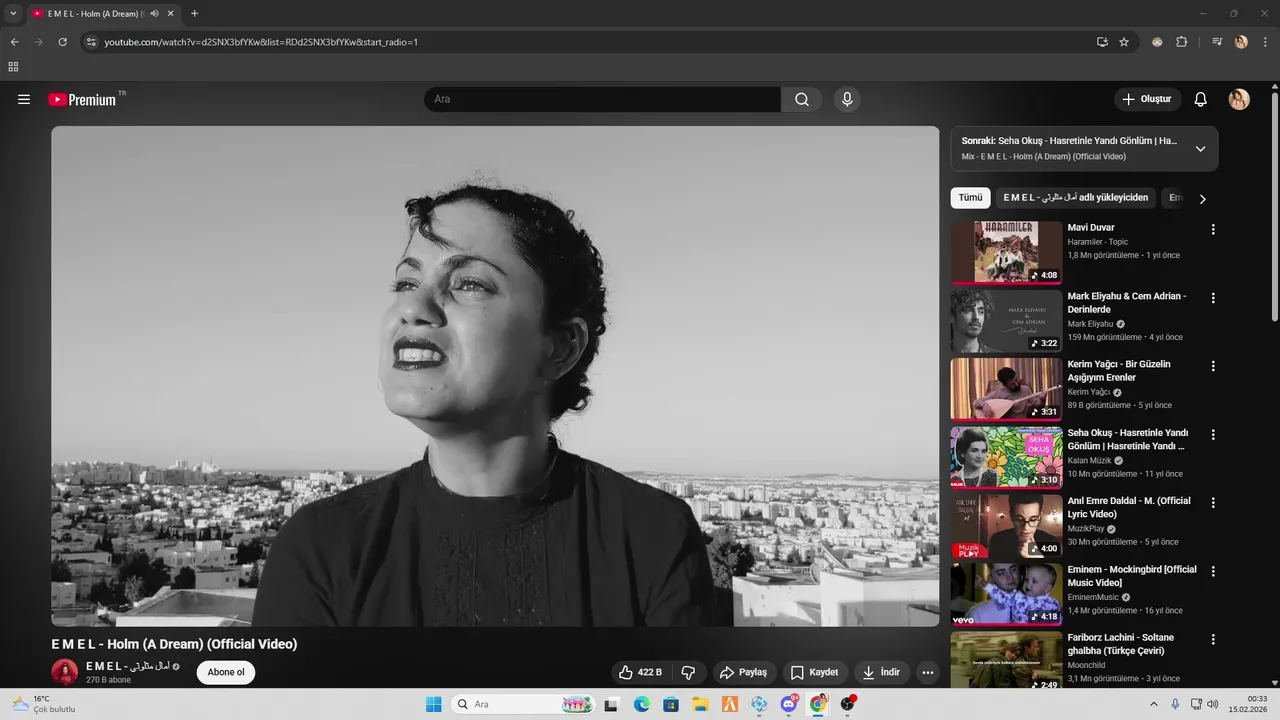View site information in address bar
This screenshot has height=720, width=1280.
click(91, 42)
